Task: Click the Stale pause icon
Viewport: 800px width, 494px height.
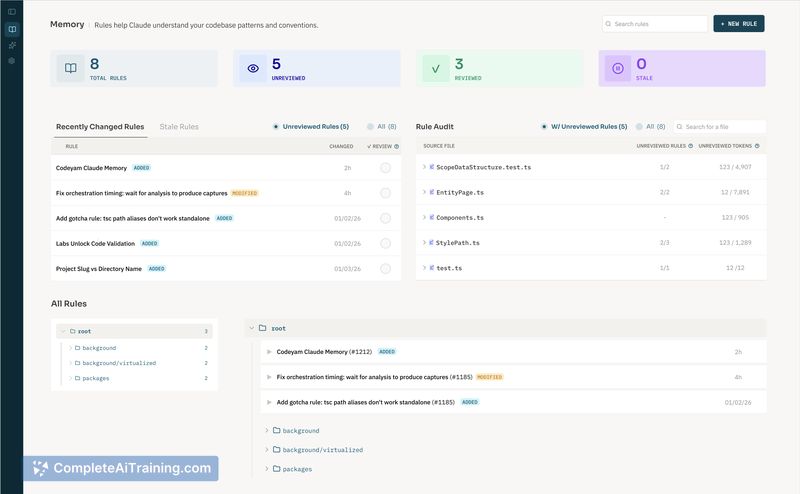Action: 617,68
